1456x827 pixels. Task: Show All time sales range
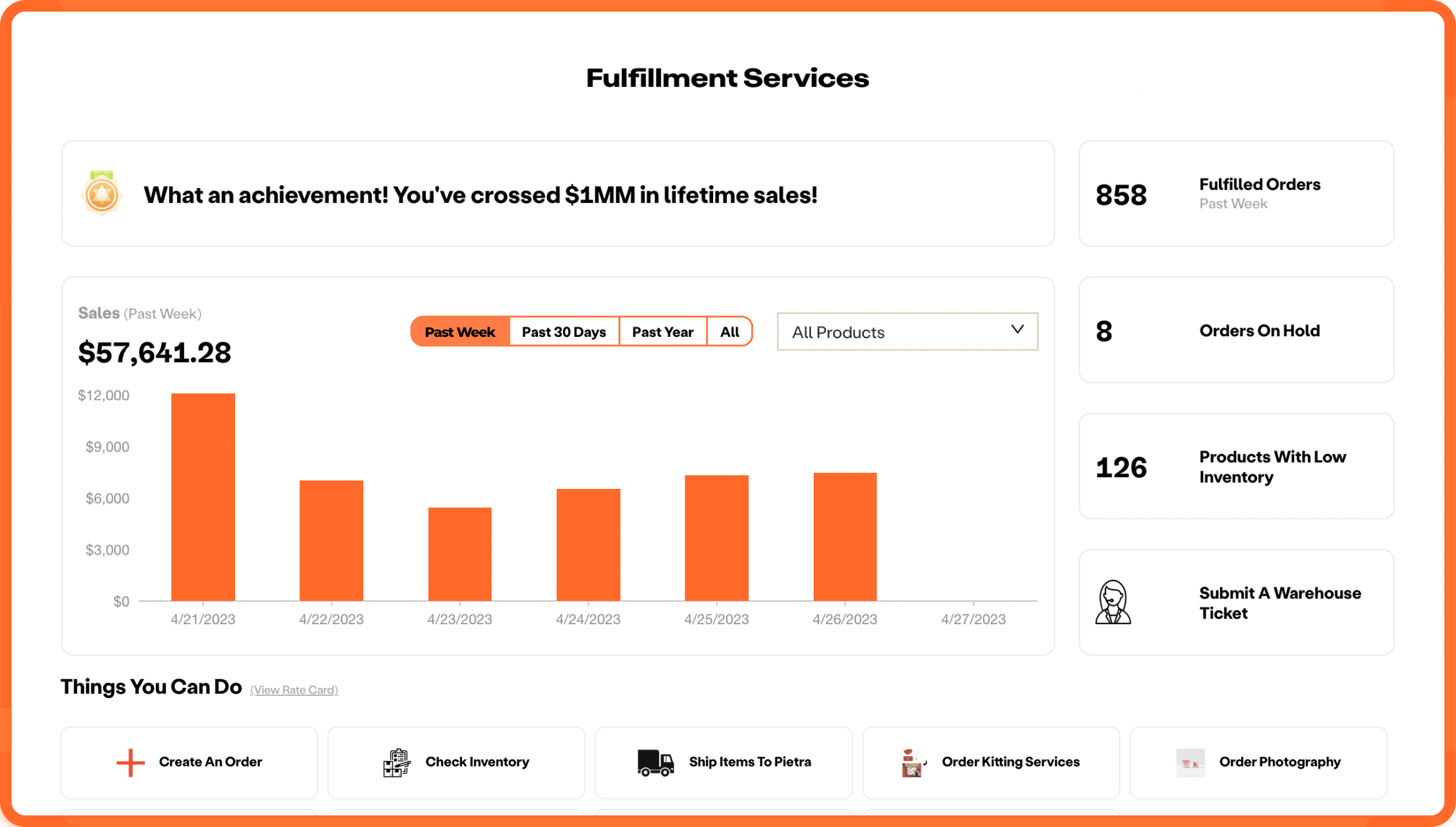click(x=729, y=332)
